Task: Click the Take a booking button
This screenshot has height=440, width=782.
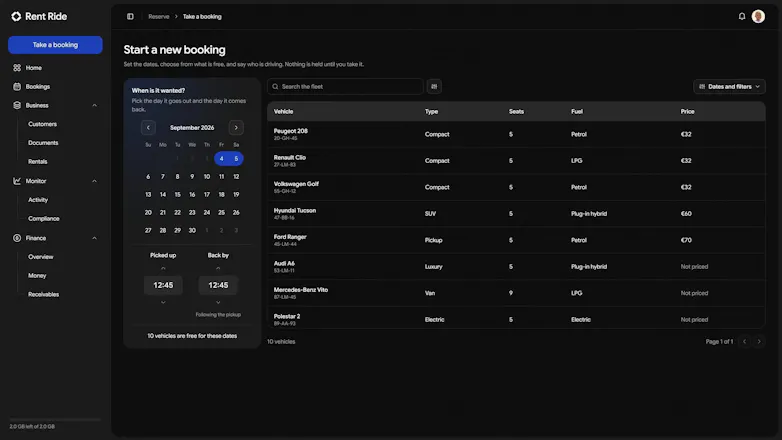Action: [55, 45]
